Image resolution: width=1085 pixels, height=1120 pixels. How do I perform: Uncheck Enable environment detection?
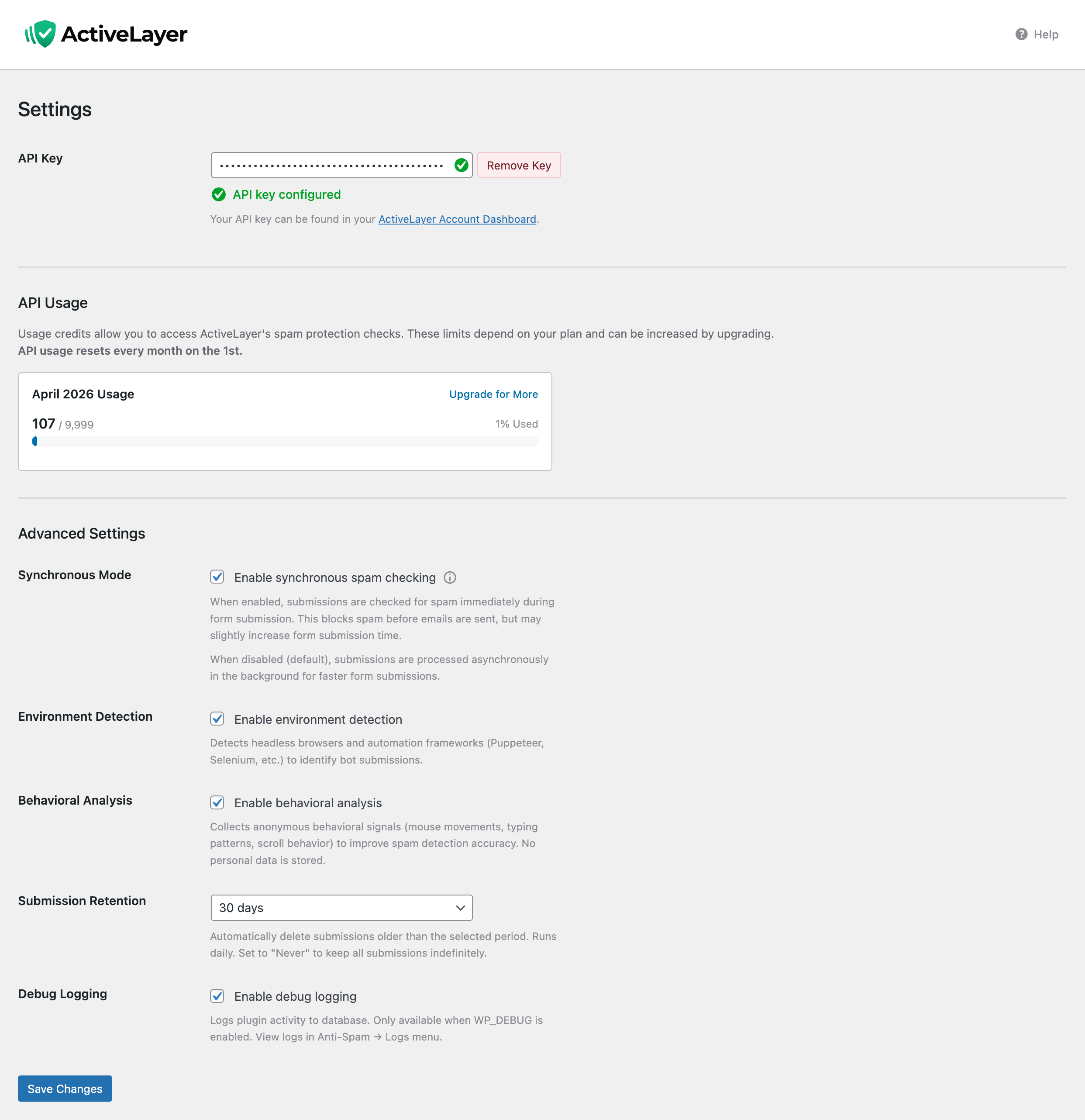coord(217,719)
